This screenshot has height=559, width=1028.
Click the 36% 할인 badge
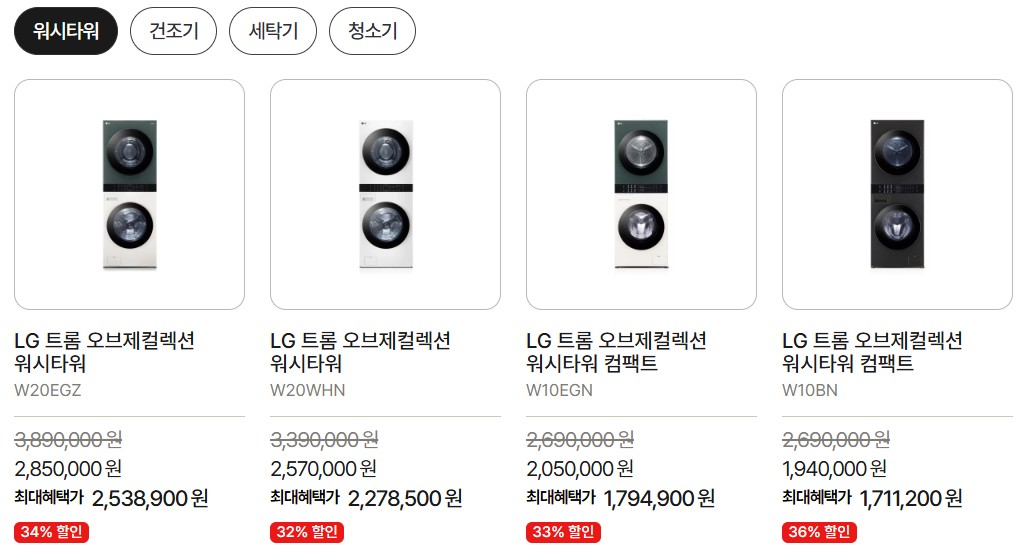pos(819,531)
